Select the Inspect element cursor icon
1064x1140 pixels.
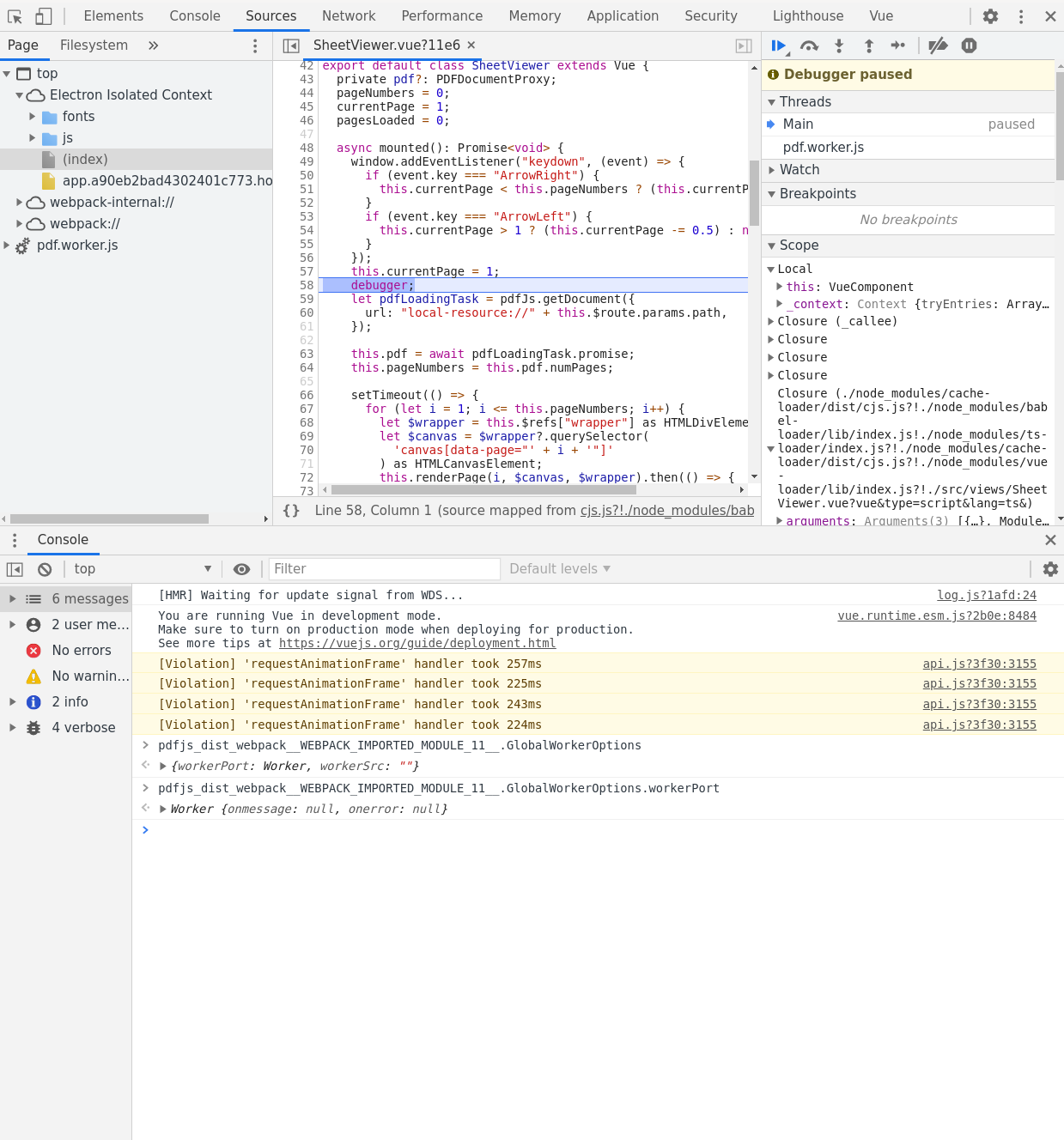pyautogui.click(x=14, y=16)
